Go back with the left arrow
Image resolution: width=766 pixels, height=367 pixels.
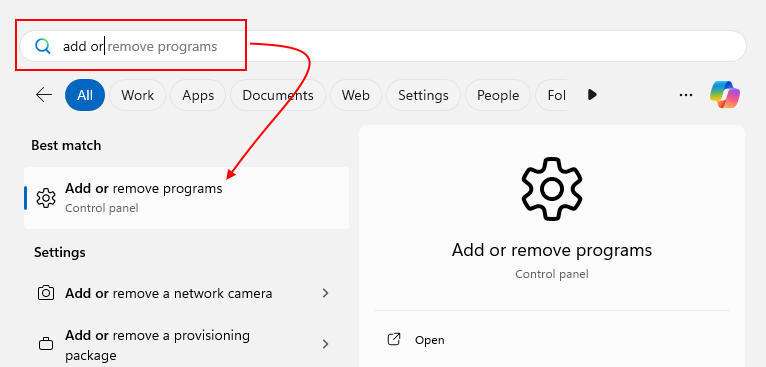pos(44,95)
